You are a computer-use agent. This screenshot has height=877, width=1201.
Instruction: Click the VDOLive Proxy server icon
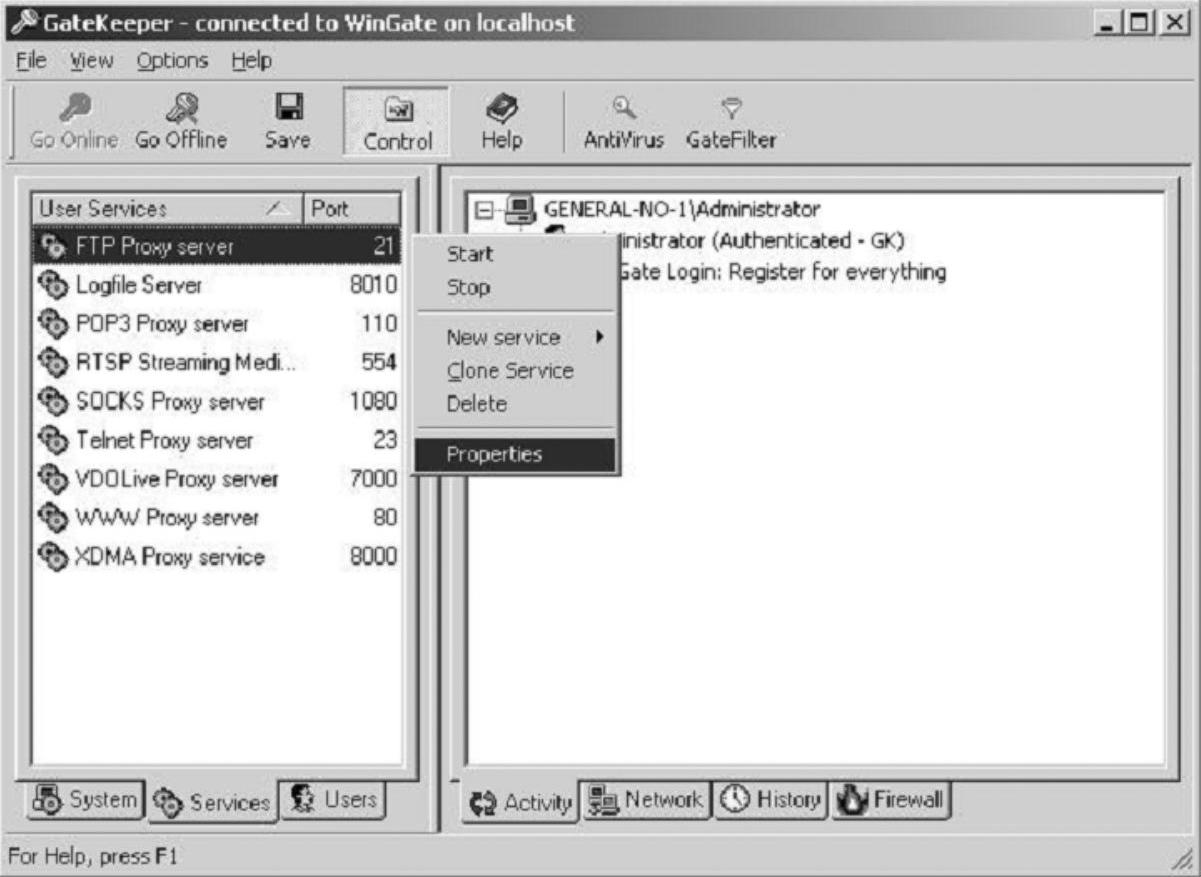point(53,479)
